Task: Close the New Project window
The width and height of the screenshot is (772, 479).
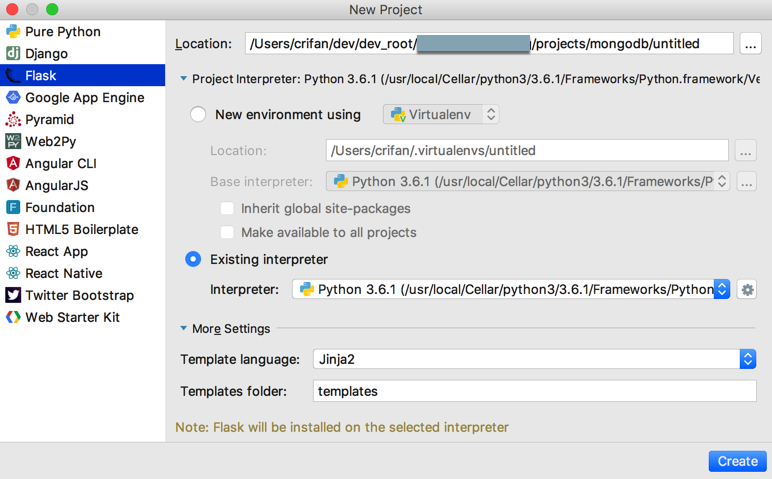Action: [x=12, y=9]
